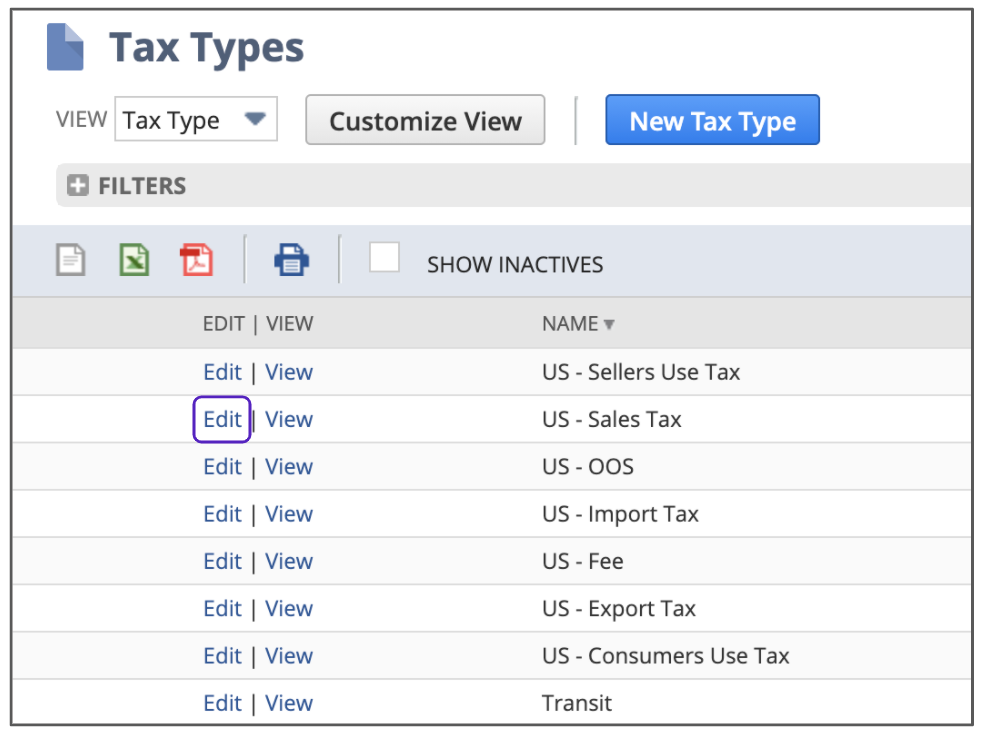Click the Tax Types page document icon
982x734 pixels.
(x=66, y=47)
